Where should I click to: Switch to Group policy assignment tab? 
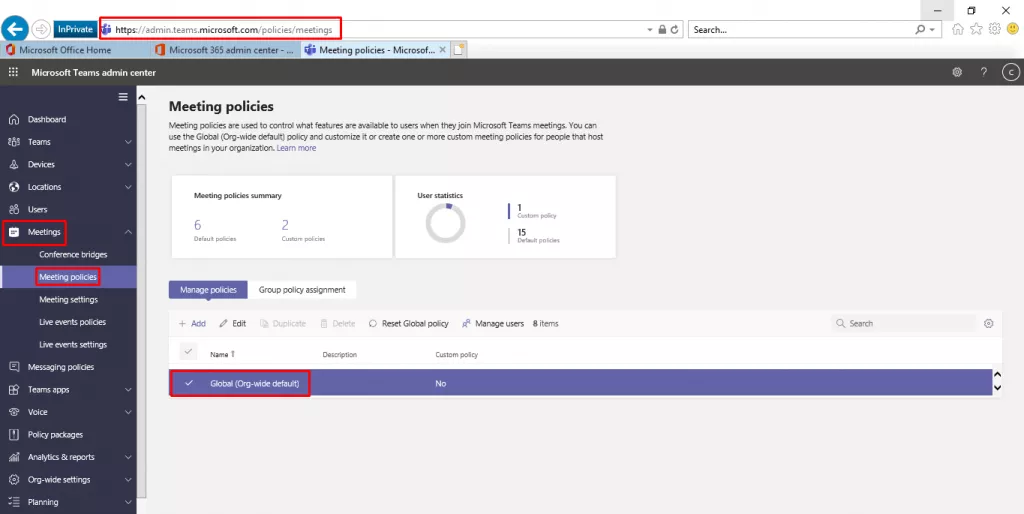click(x=302, y=290)
